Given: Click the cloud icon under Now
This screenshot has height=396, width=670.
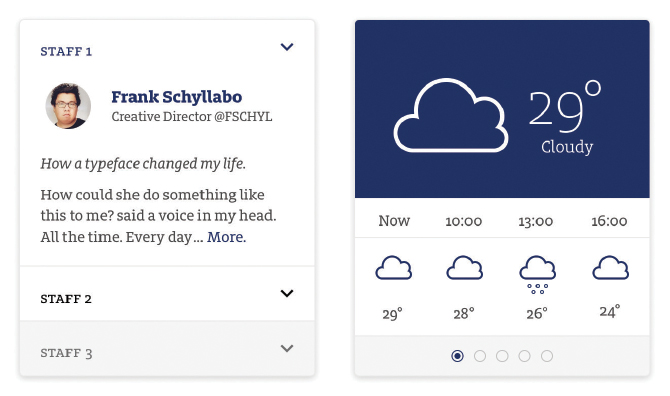Looking at the screenshot, I should 394,268.
